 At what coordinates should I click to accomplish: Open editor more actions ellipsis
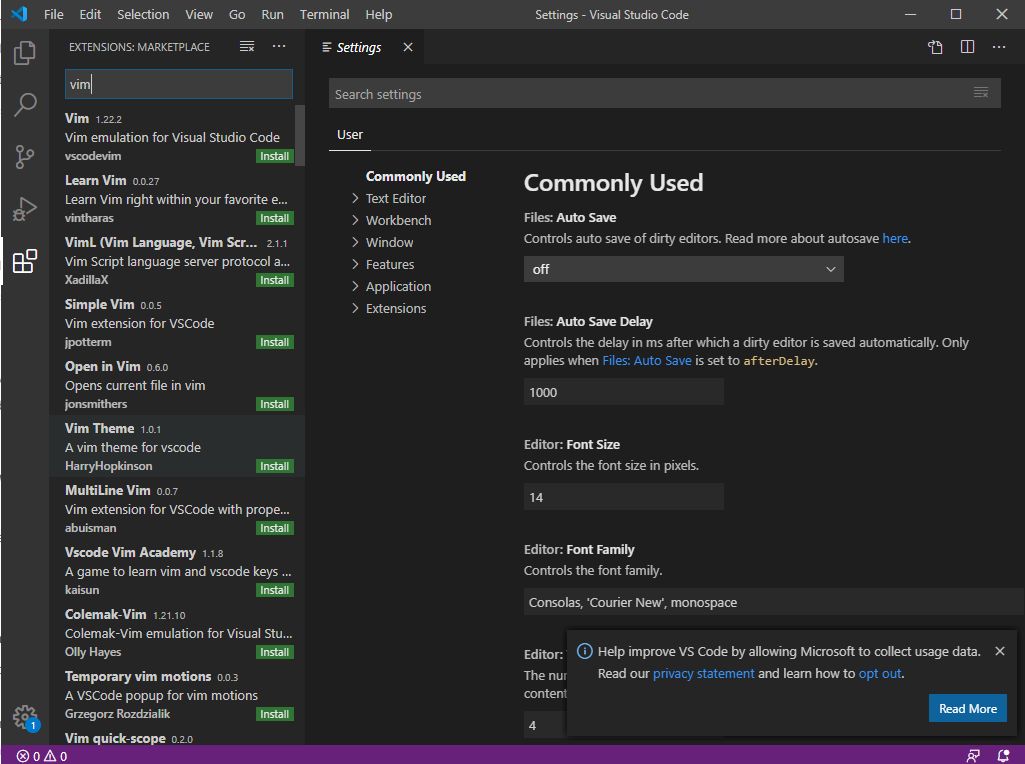(x=999, y=47)
